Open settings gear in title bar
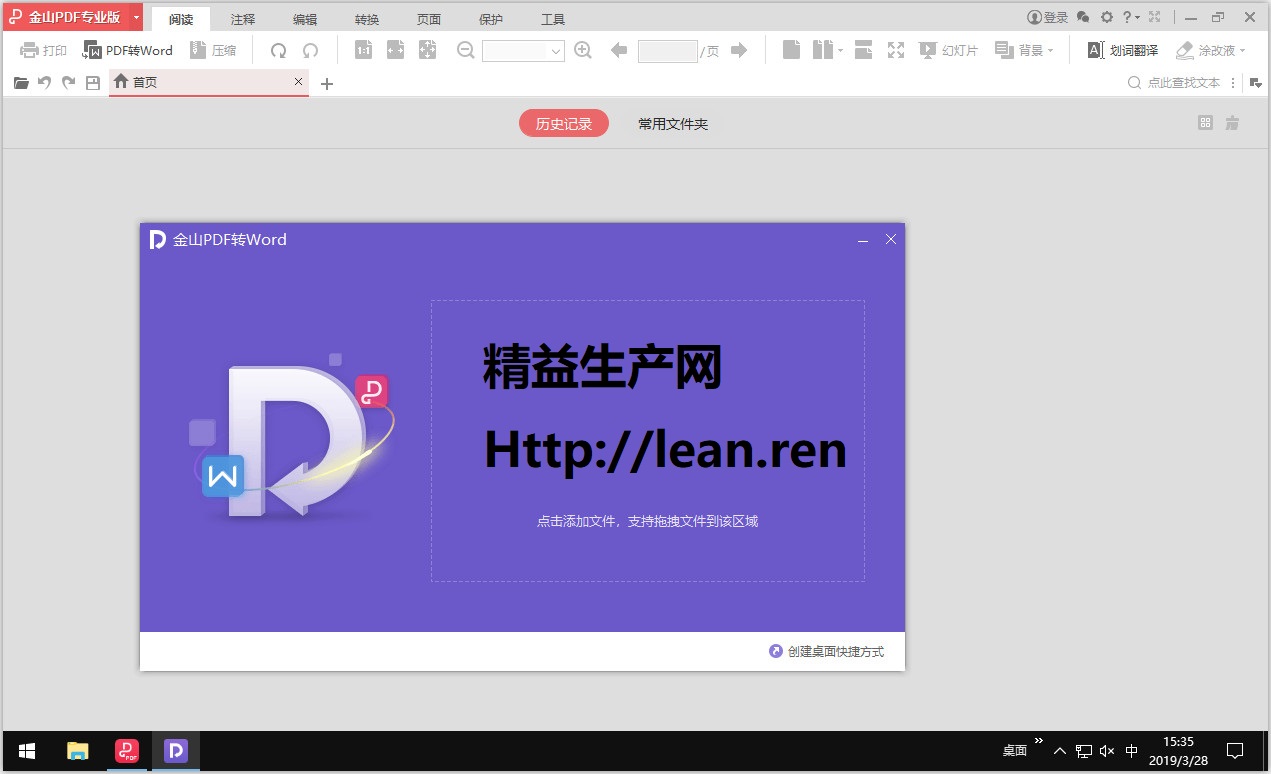This screenshot has height=774, width=1271. point(1107,17)
